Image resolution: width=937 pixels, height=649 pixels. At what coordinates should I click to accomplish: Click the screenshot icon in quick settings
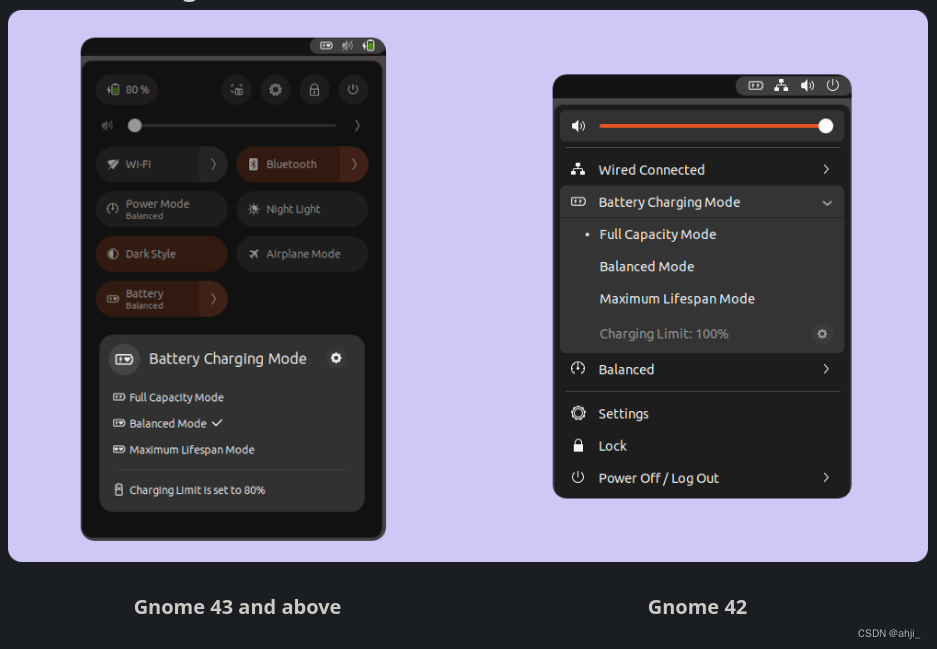[x=237, y=90]
